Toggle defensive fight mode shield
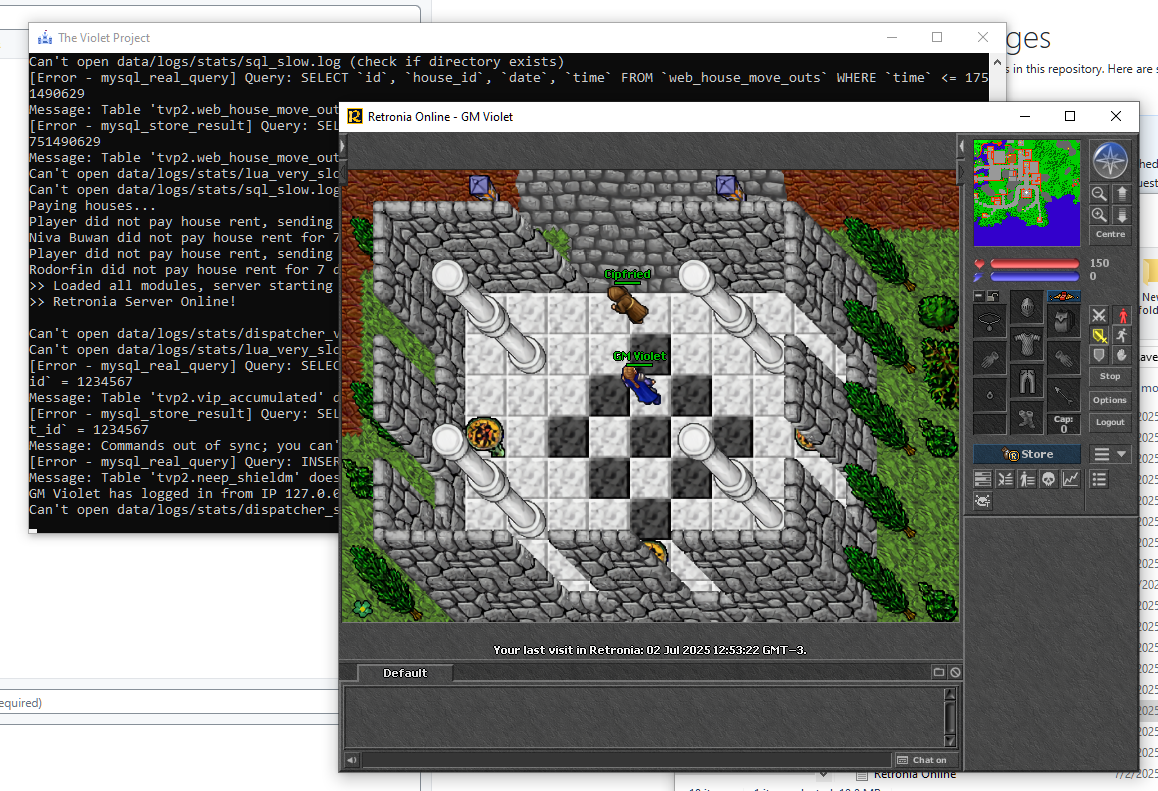Viewport: 1158px width, 791px height. (1099, 355)
